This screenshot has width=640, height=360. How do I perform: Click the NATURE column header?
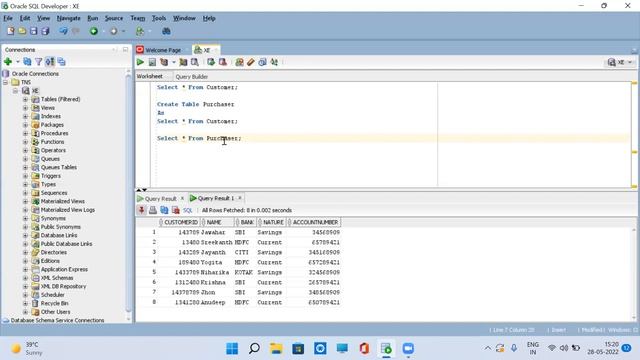tap(272, 222)
